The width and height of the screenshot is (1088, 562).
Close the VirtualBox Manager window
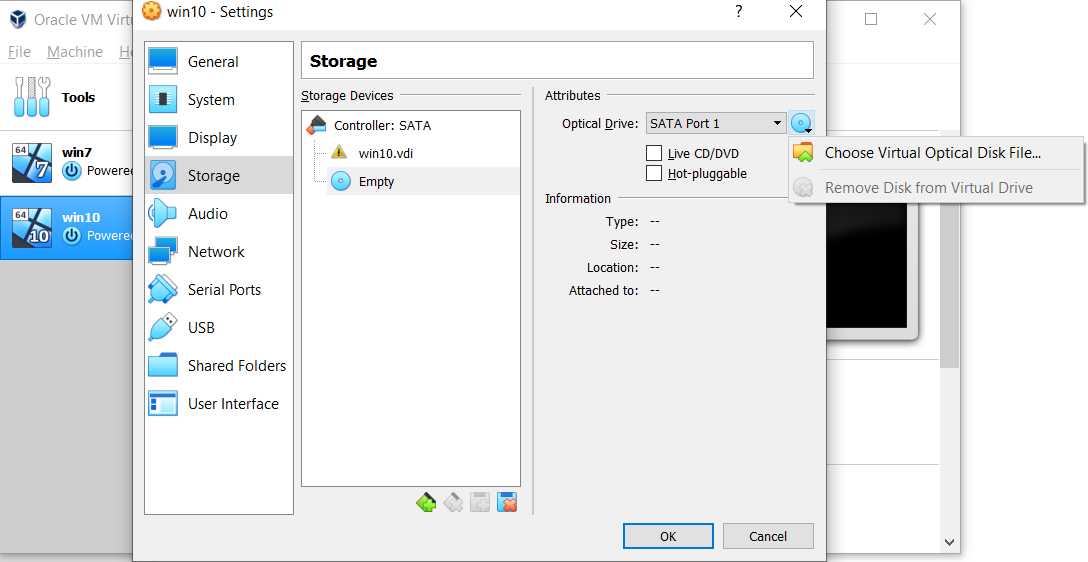[930, 19]
